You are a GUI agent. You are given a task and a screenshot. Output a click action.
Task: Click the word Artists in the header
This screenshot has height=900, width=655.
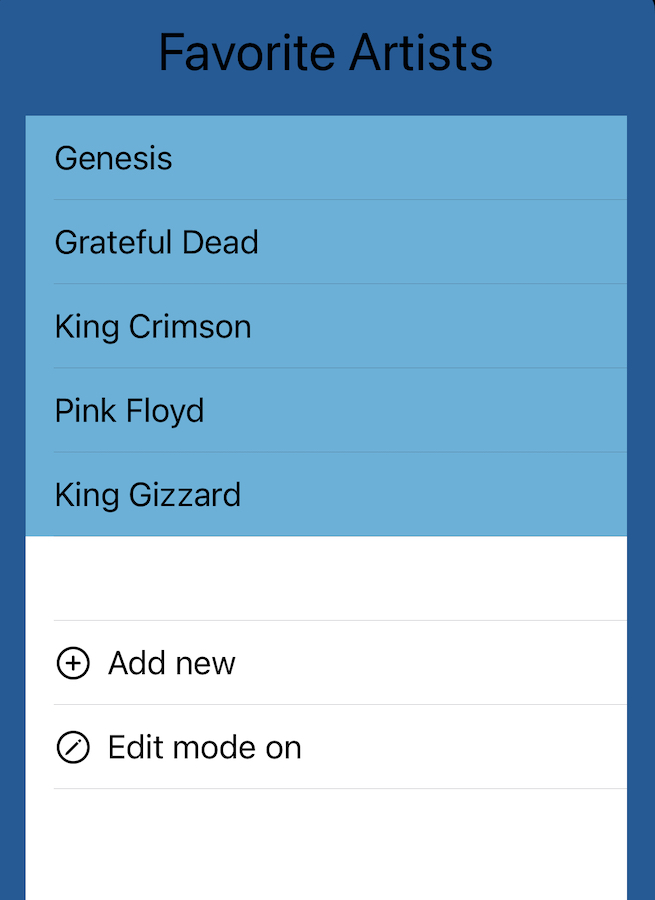tap(422, 52)
